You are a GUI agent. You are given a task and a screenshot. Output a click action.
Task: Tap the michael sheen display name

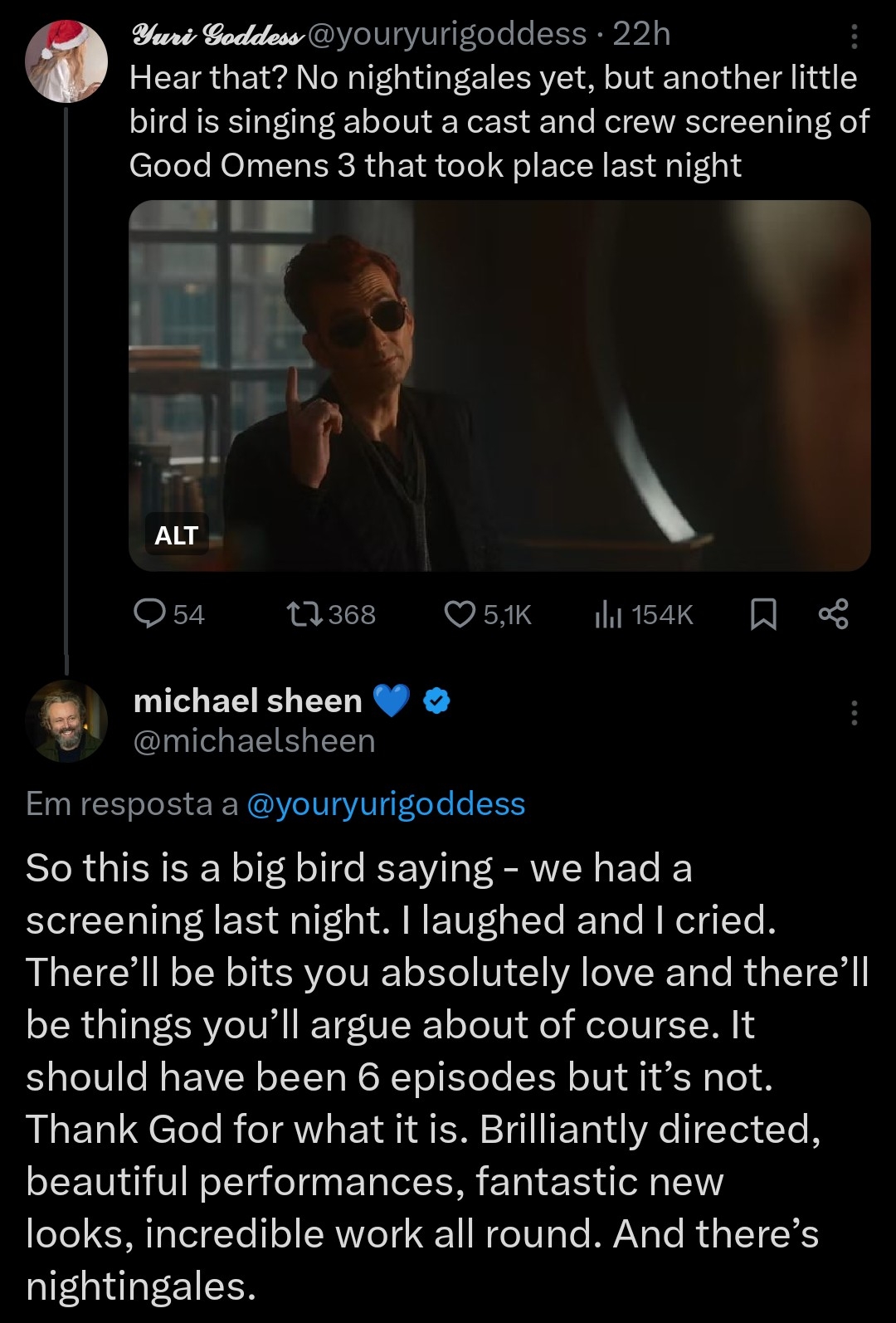[x=247, y=701]
